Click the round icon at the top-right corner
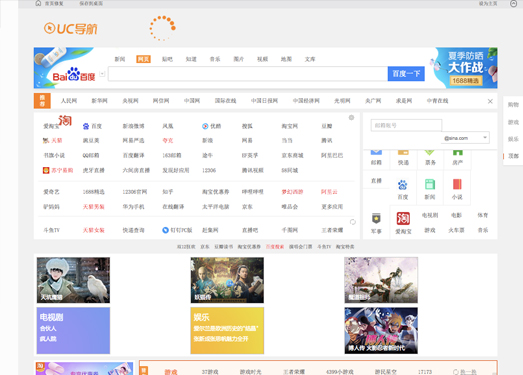The width and height of the screenshot is (523, 375). click(x=514, y=3)
